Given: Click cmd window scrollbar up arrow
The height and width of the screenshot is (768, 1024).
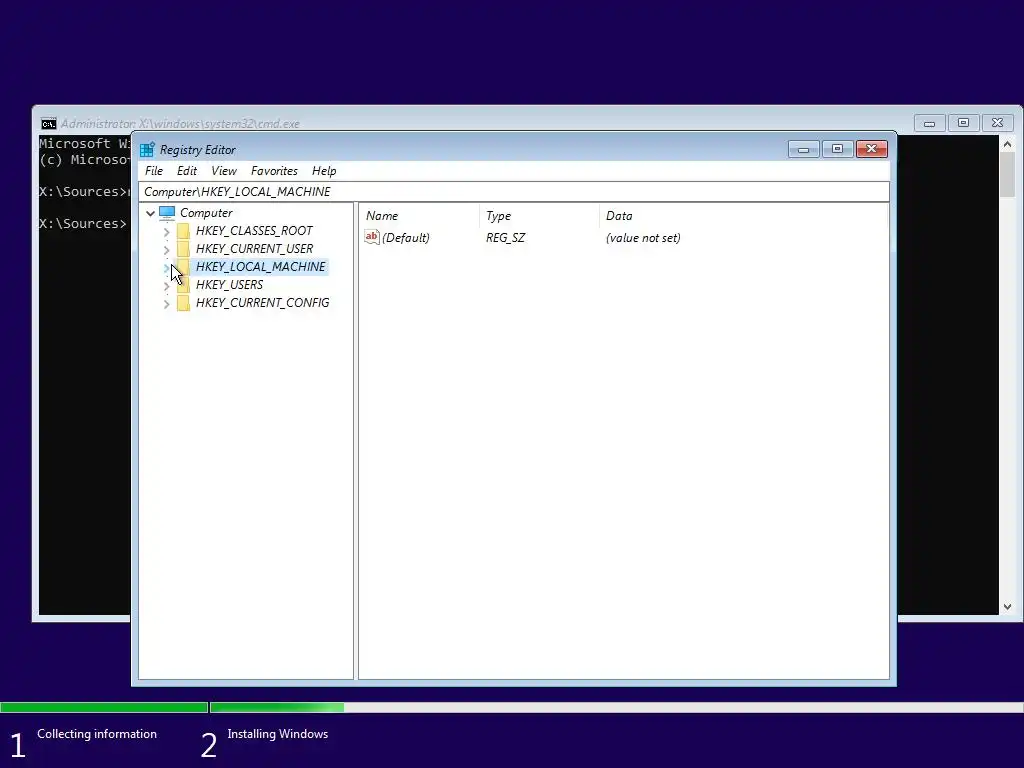Looking at the screenshot, I should tap(1007, 144).
